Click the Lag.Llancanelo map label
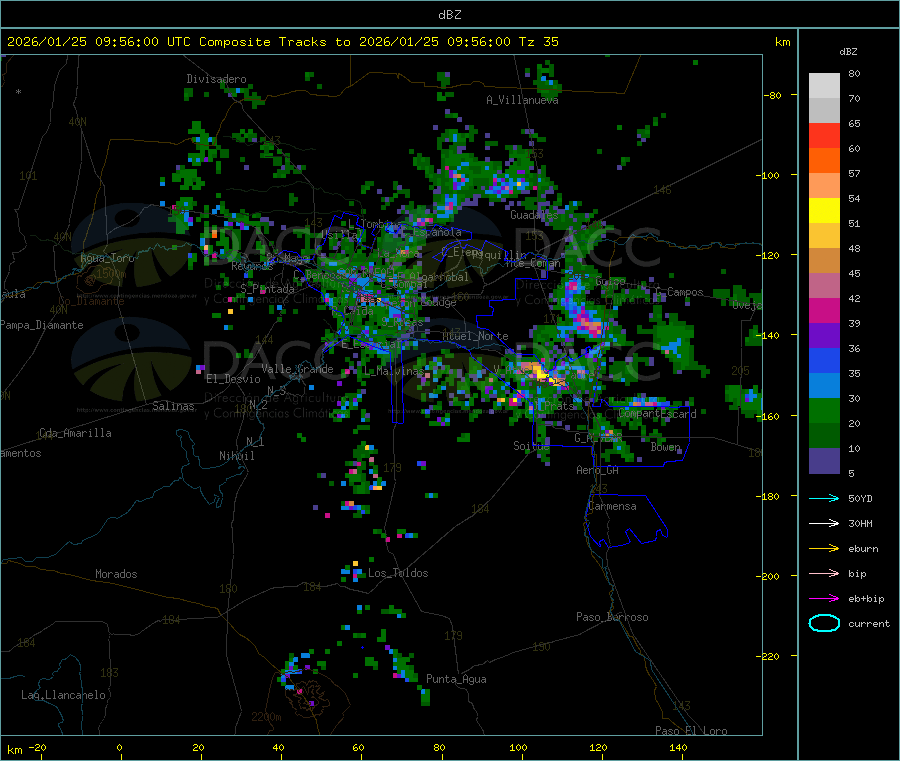Viewport: 900px width, 761px height. tap(63, 695)
